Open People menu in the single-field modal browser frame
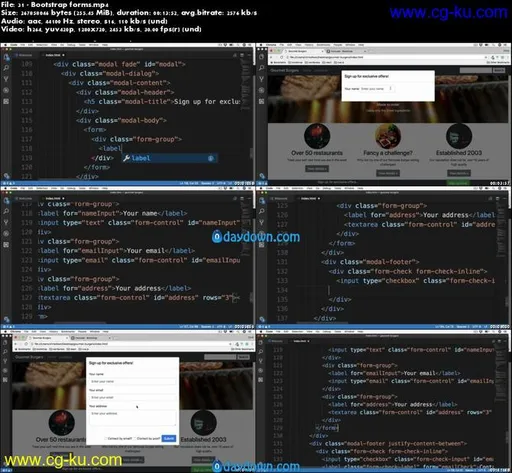Screen dimensions: 512x473 click(338, 45)
